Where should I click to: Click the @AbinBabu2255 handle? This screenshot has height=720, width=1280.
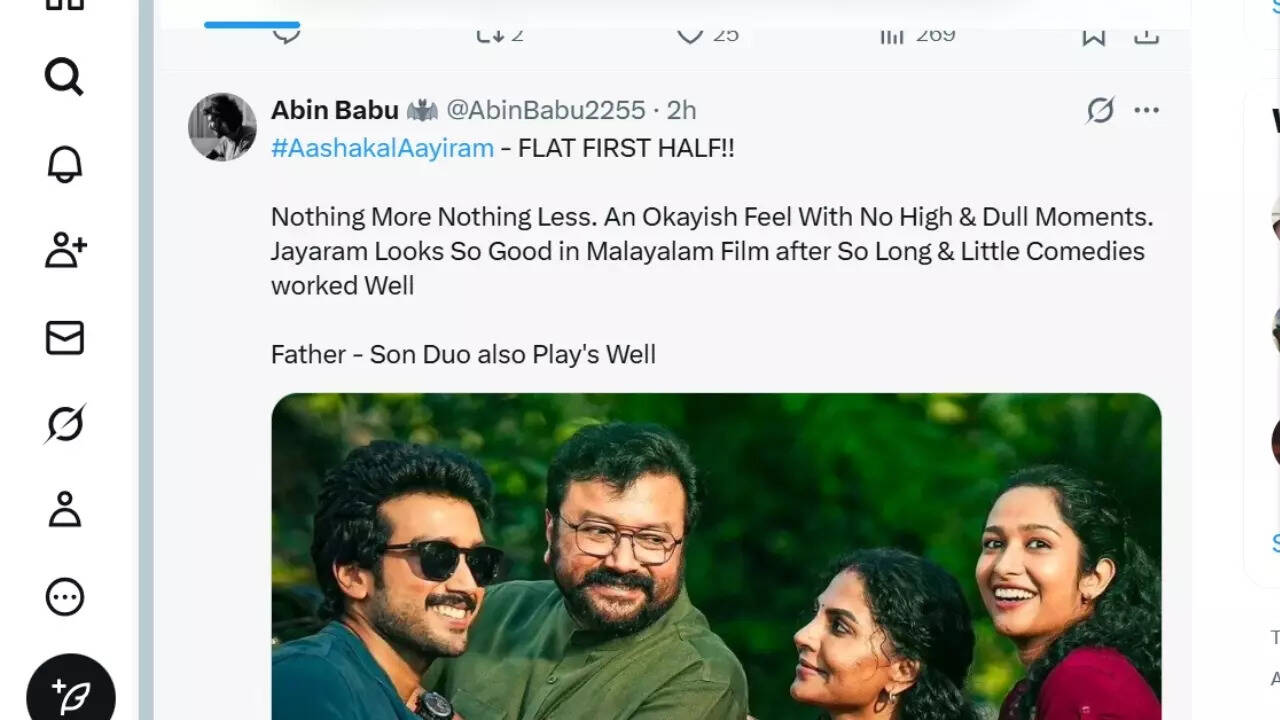[545, 110]
